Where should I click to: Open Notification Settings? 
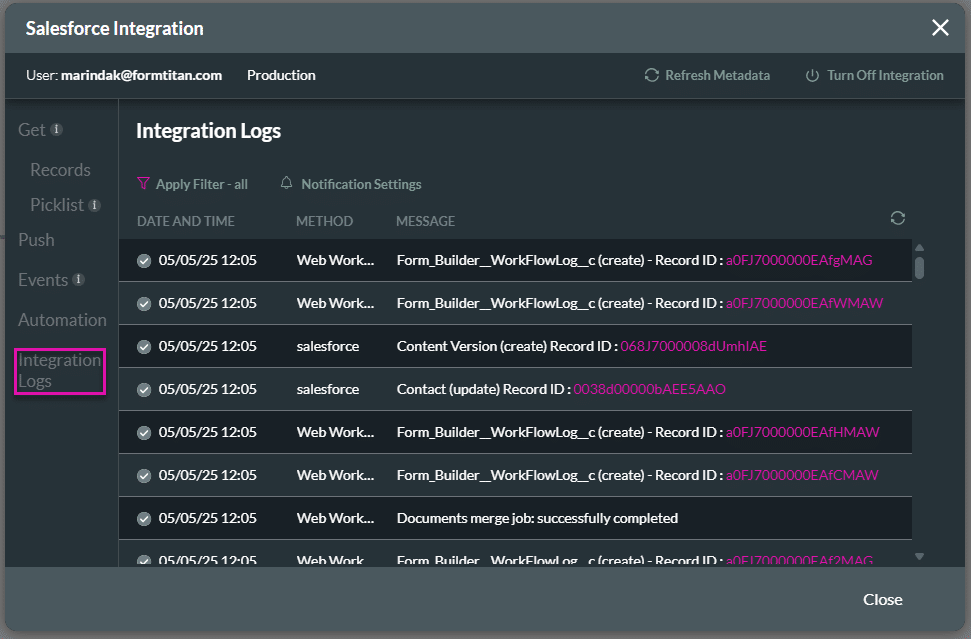361,184
